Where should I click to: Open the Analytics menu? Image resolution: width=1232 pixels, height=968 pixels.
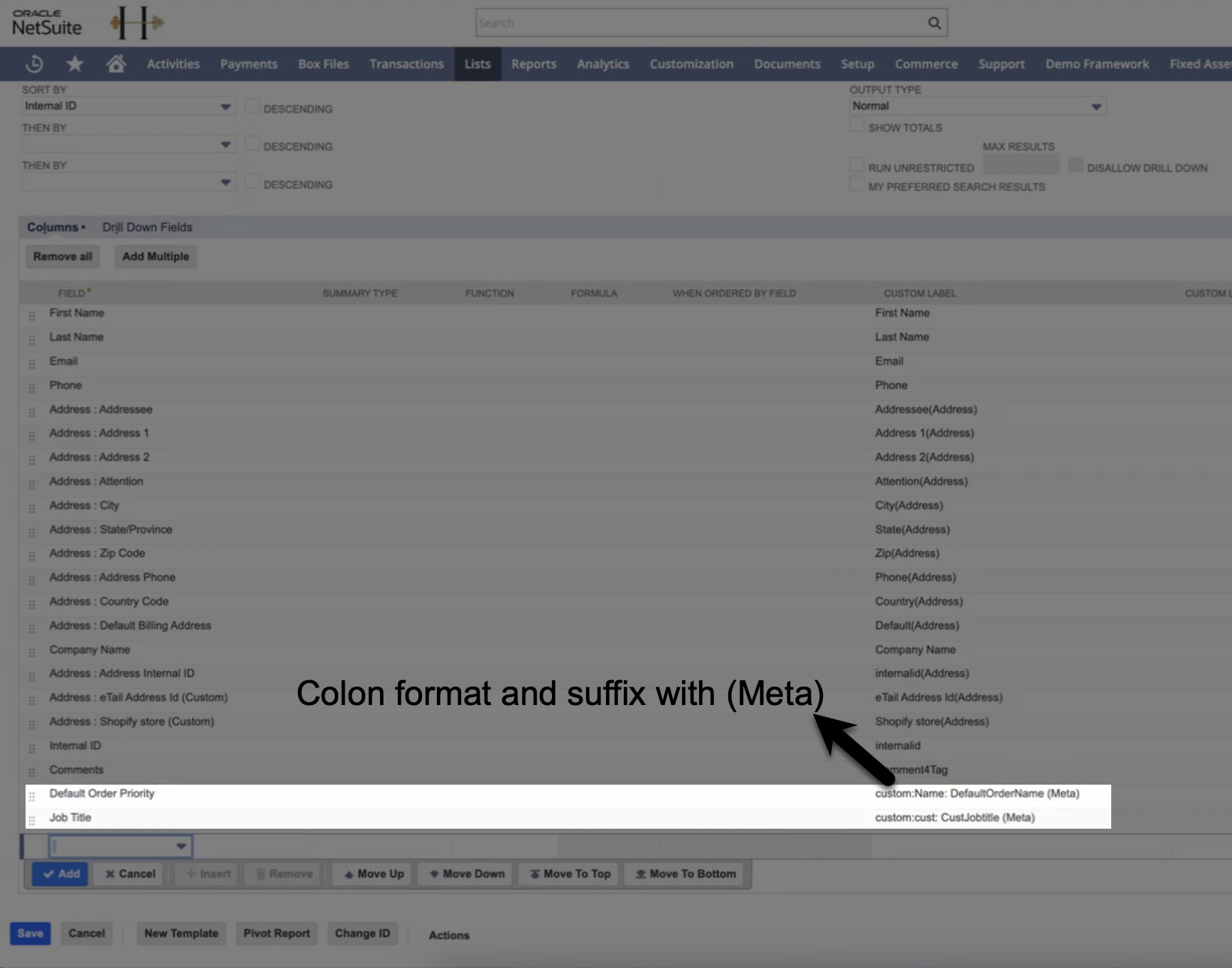603,64
